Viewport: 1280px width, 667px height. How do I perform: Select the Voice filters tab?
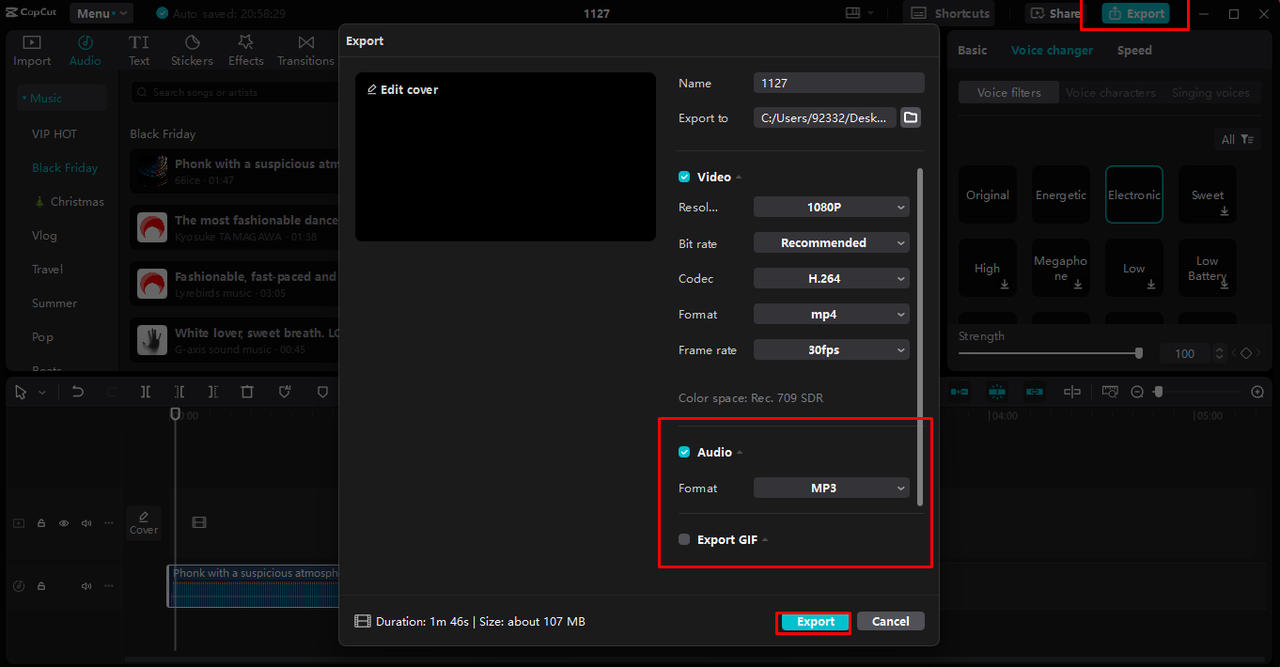tap(1009, 92)
